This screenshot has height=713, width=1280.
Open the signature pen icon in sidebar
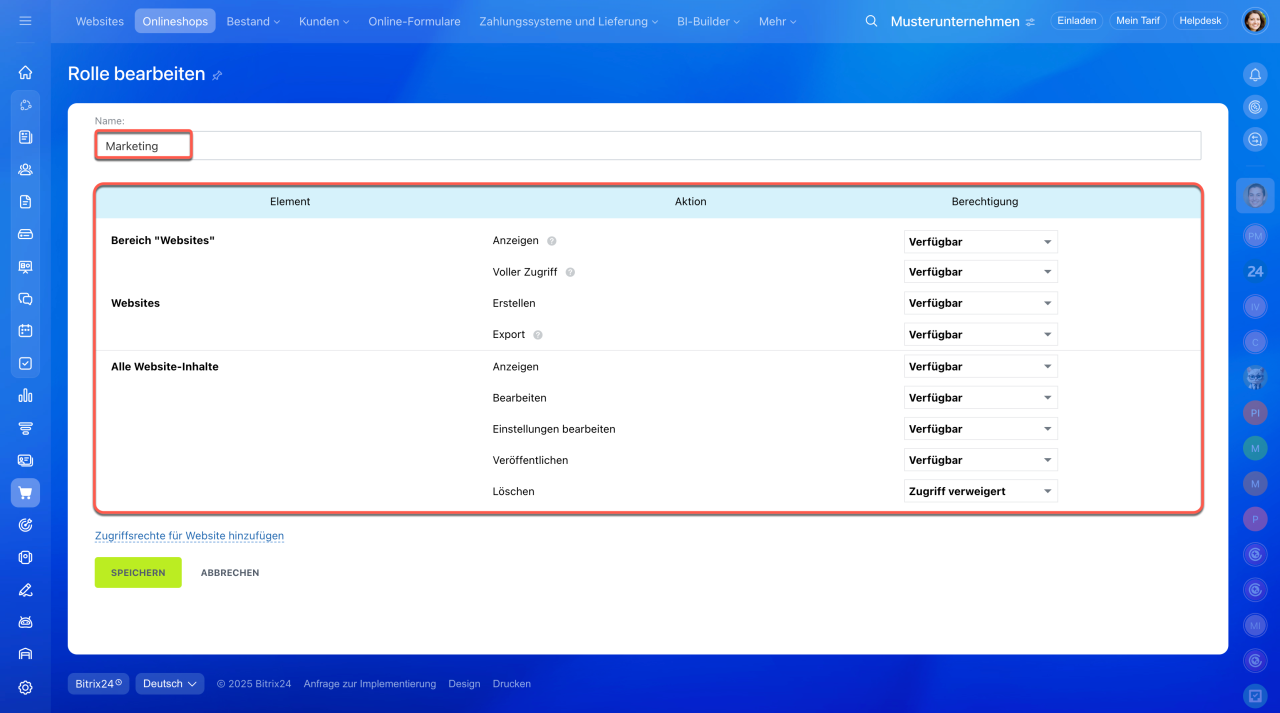[x=25, y=590]
